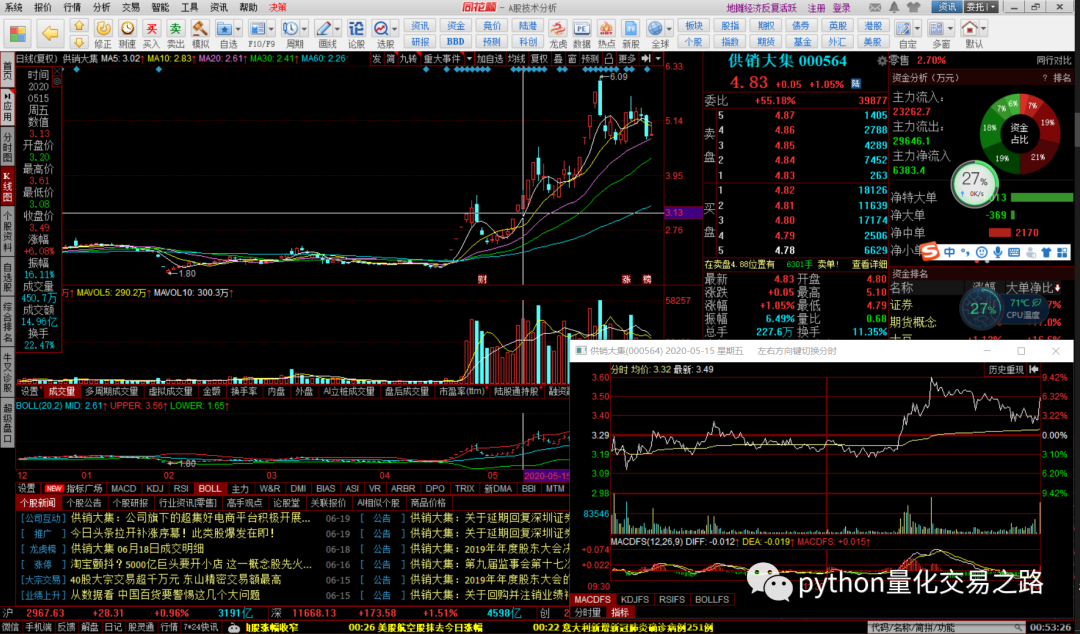The image size is (1080, 634).
Task: Open the mail envelope icon in title bar
Action: click(x=875, y=8)
